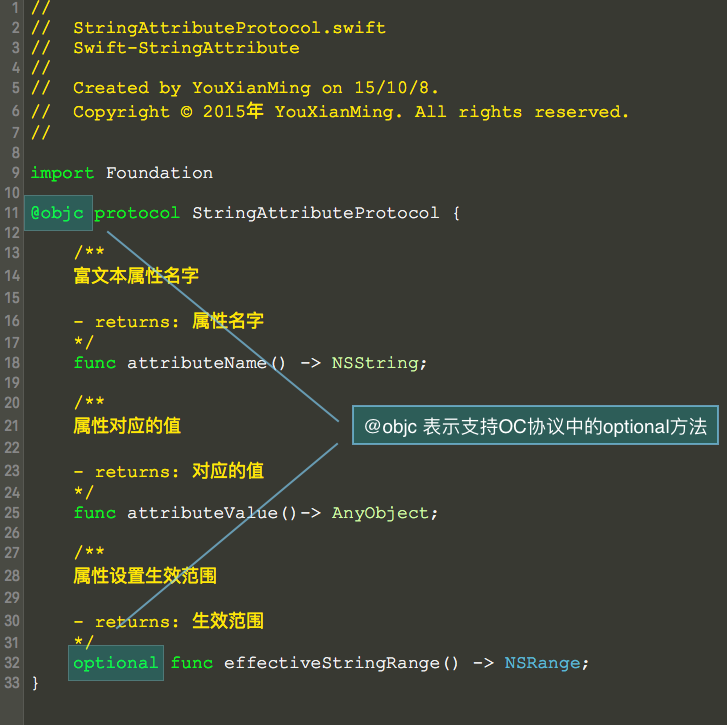The height and width of the screenshot is (725, 727).
Task: Click the comment text 属性对应的值
Action: [127, 426]
